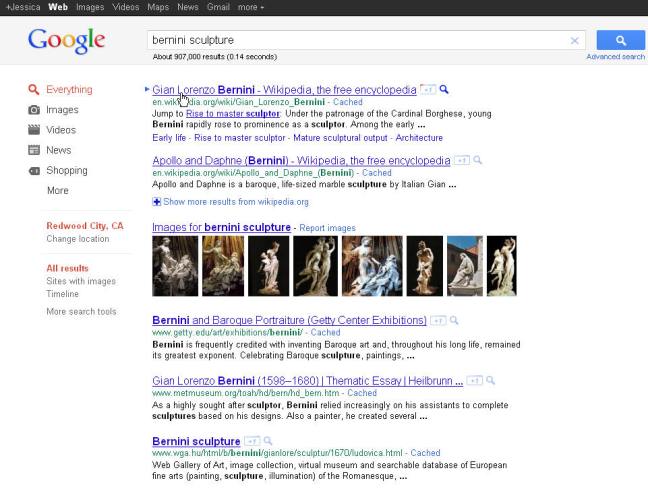Open Gmail from the top navigation bar
This screenshot has height=489, width=648.
tap(219, 7)
